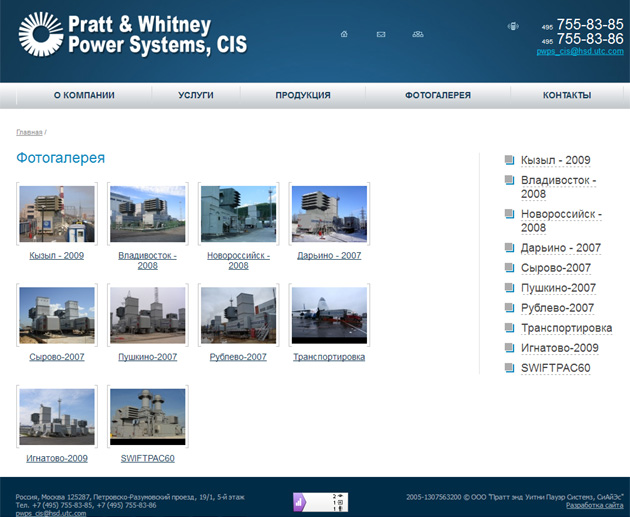Select Транспортировка in the right sidebar list

point(566,328)
